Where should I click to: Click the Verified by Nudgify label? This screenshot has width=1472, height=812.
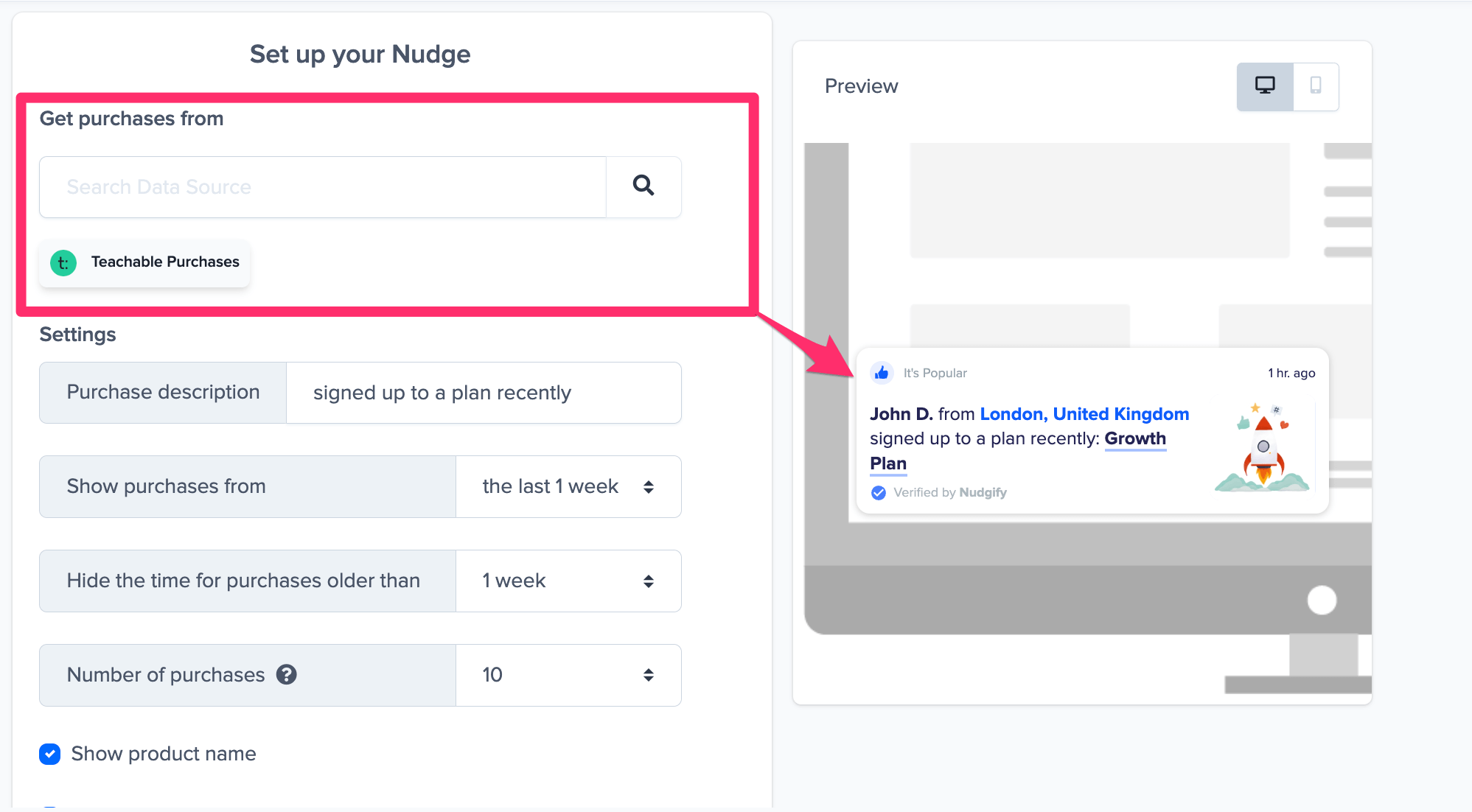tap(949, 492)
